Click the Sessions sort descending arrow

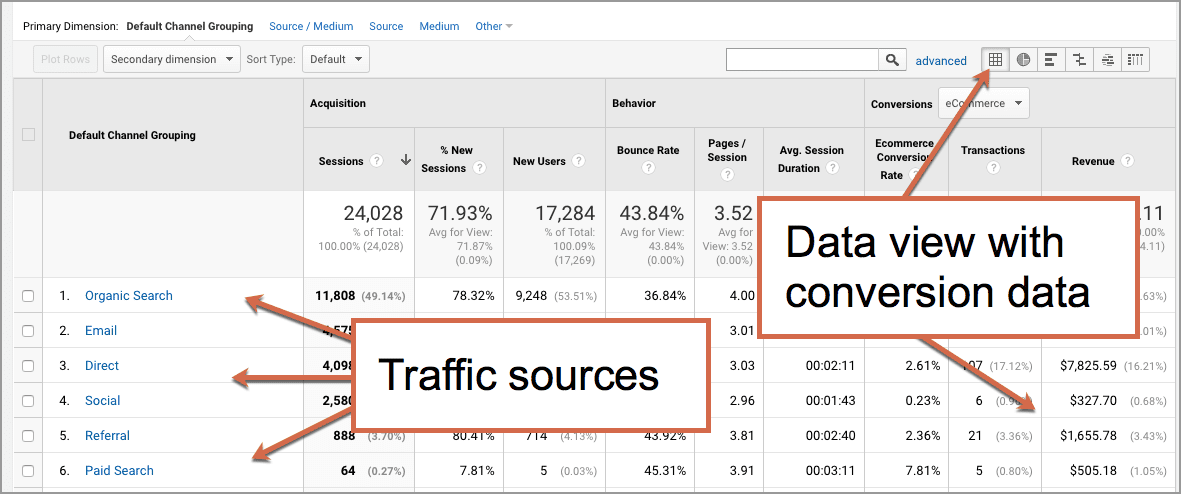tap(405, 160)
